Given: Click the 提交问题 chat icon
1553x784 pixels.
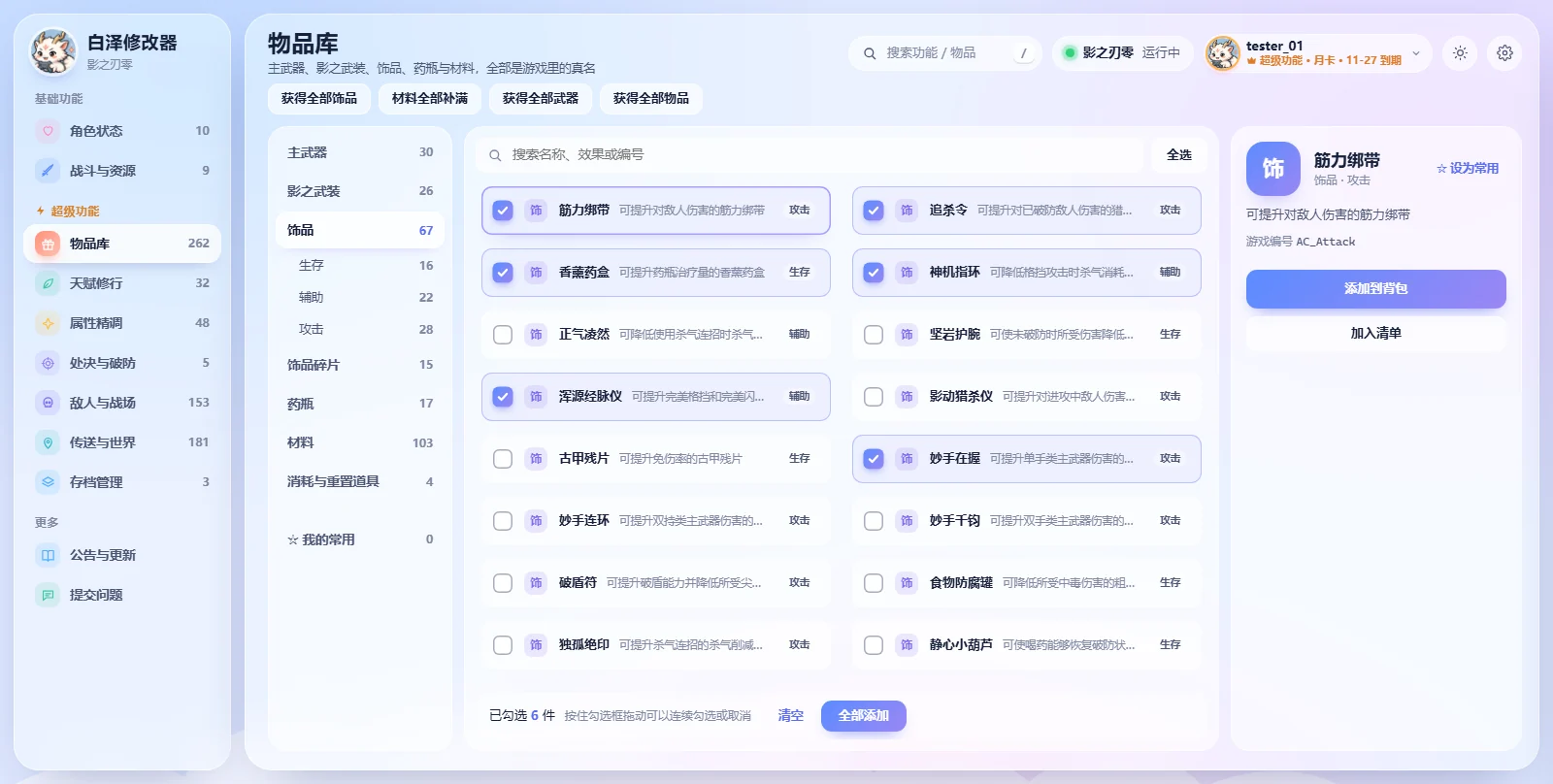Looking at the screenshot, I should coord(48,595).
